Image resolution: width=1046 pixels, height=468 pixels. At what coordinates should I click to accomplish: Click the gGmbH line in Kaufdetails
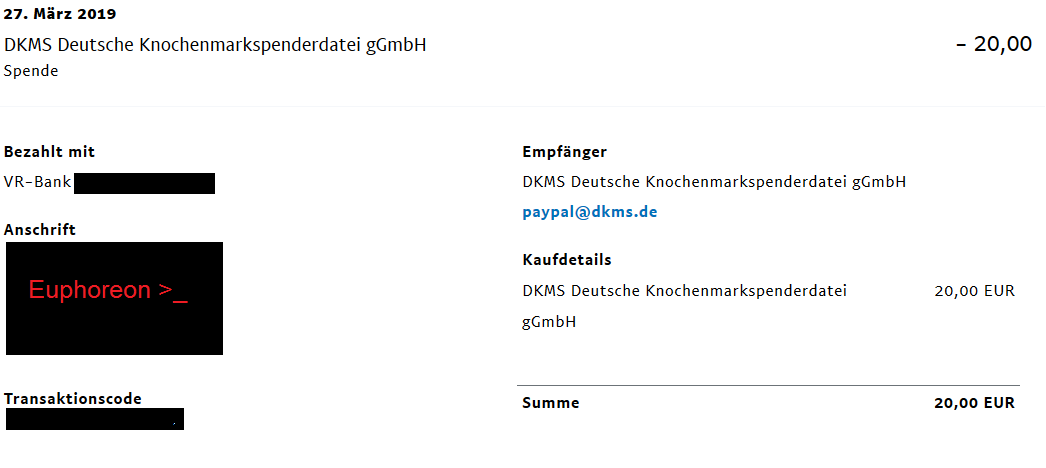[549, 323]
